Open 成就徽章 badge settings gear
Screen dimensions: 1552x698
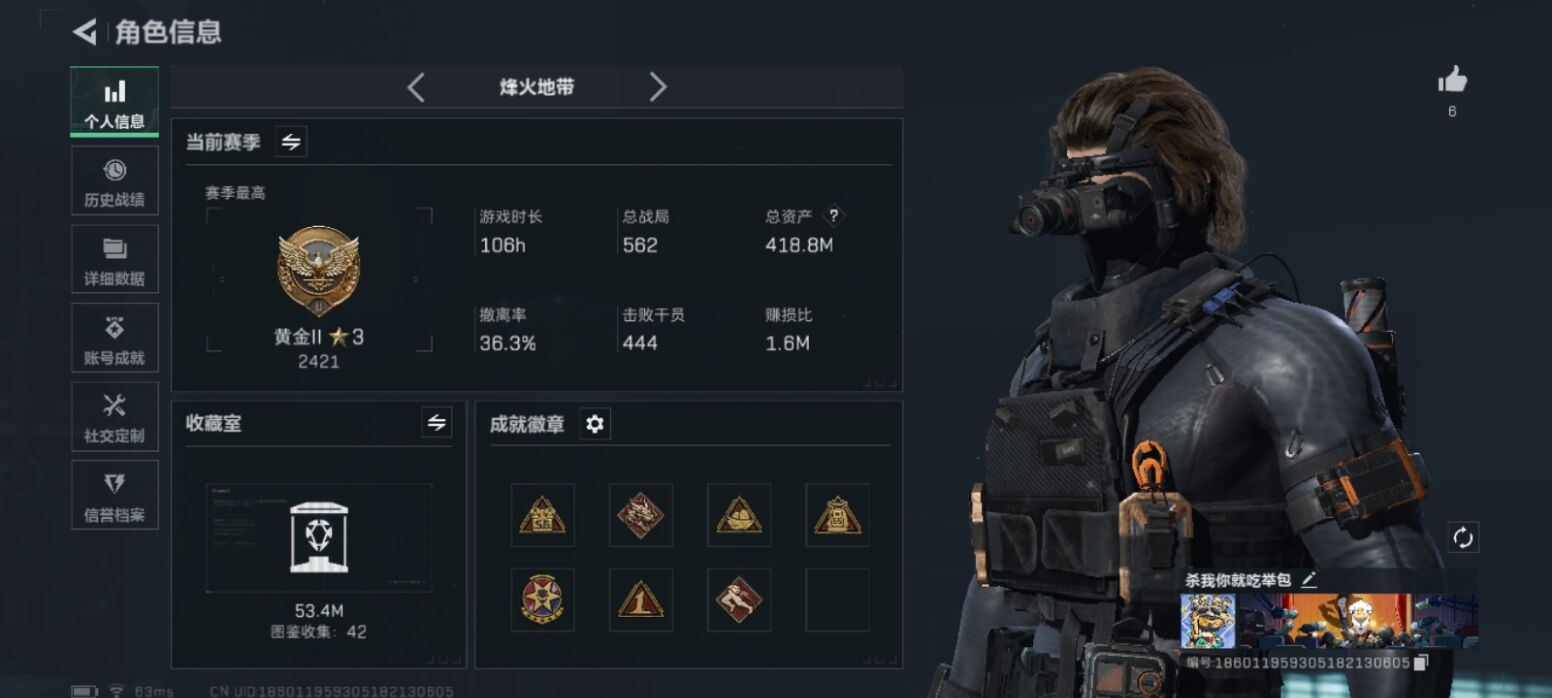coord(595,424)
